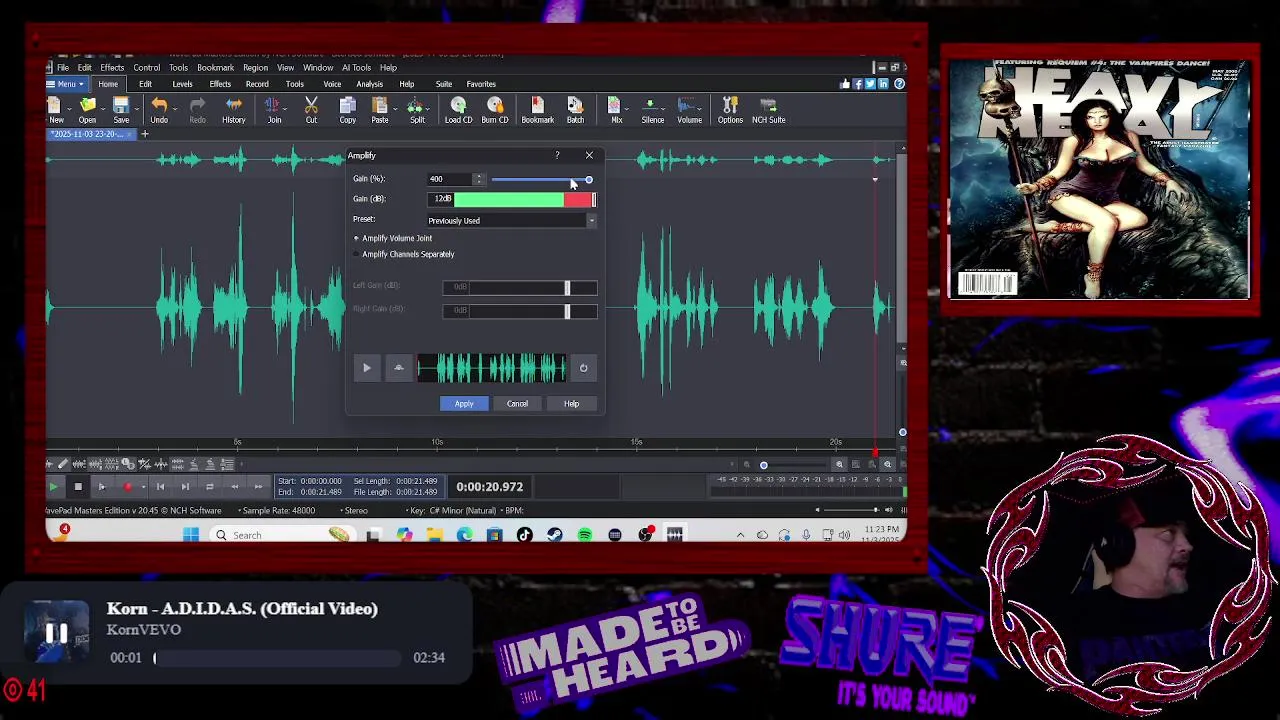Click the bypass icon in Amplify preview
This screenshot has width=1280, height=720.
398,368
